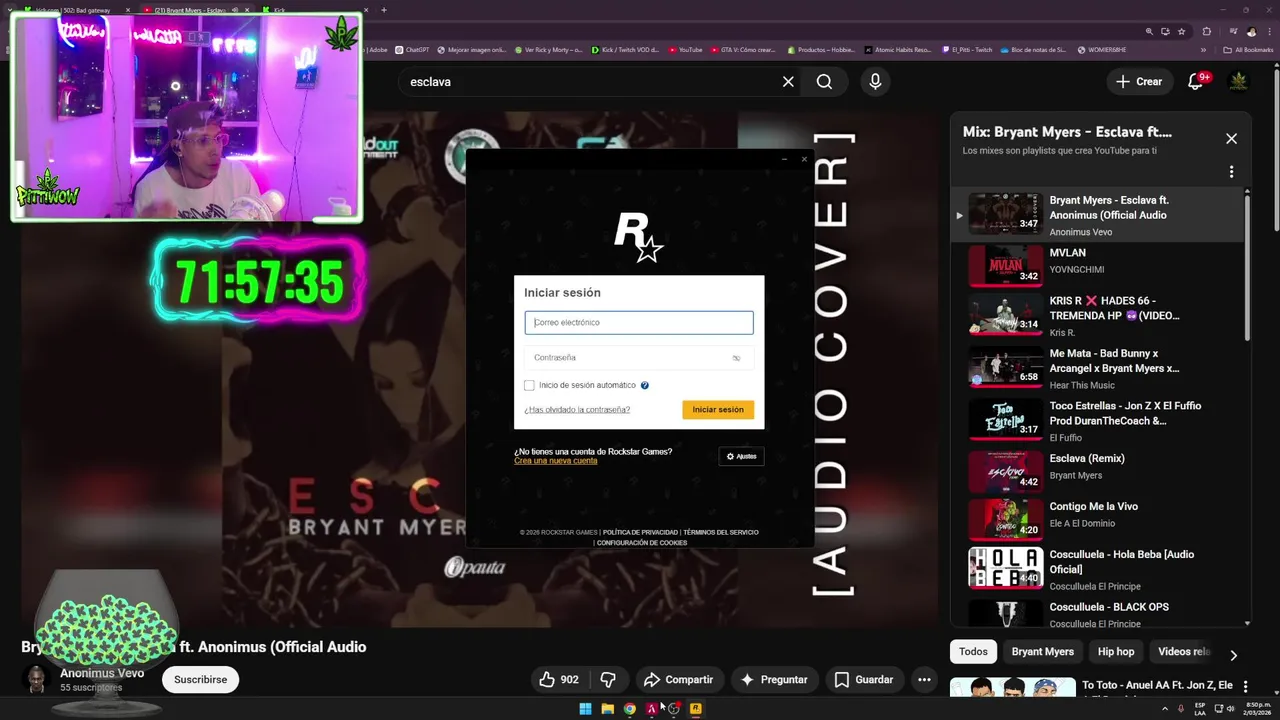Click the yellow 'Iniciar sesión' button
1280x720 pixels.
click(x=718, y=410)
